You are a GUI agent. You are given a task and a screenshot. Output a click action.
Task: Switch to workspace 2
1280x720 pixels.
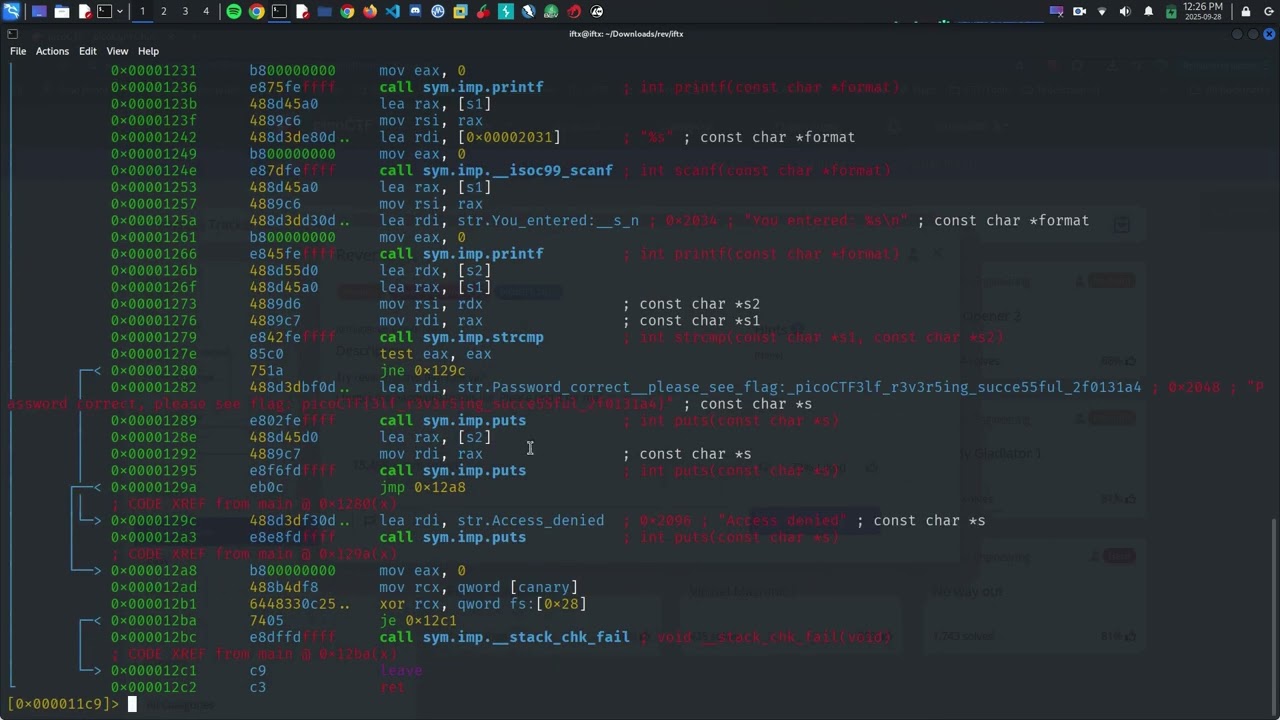[x=164, y=11]
